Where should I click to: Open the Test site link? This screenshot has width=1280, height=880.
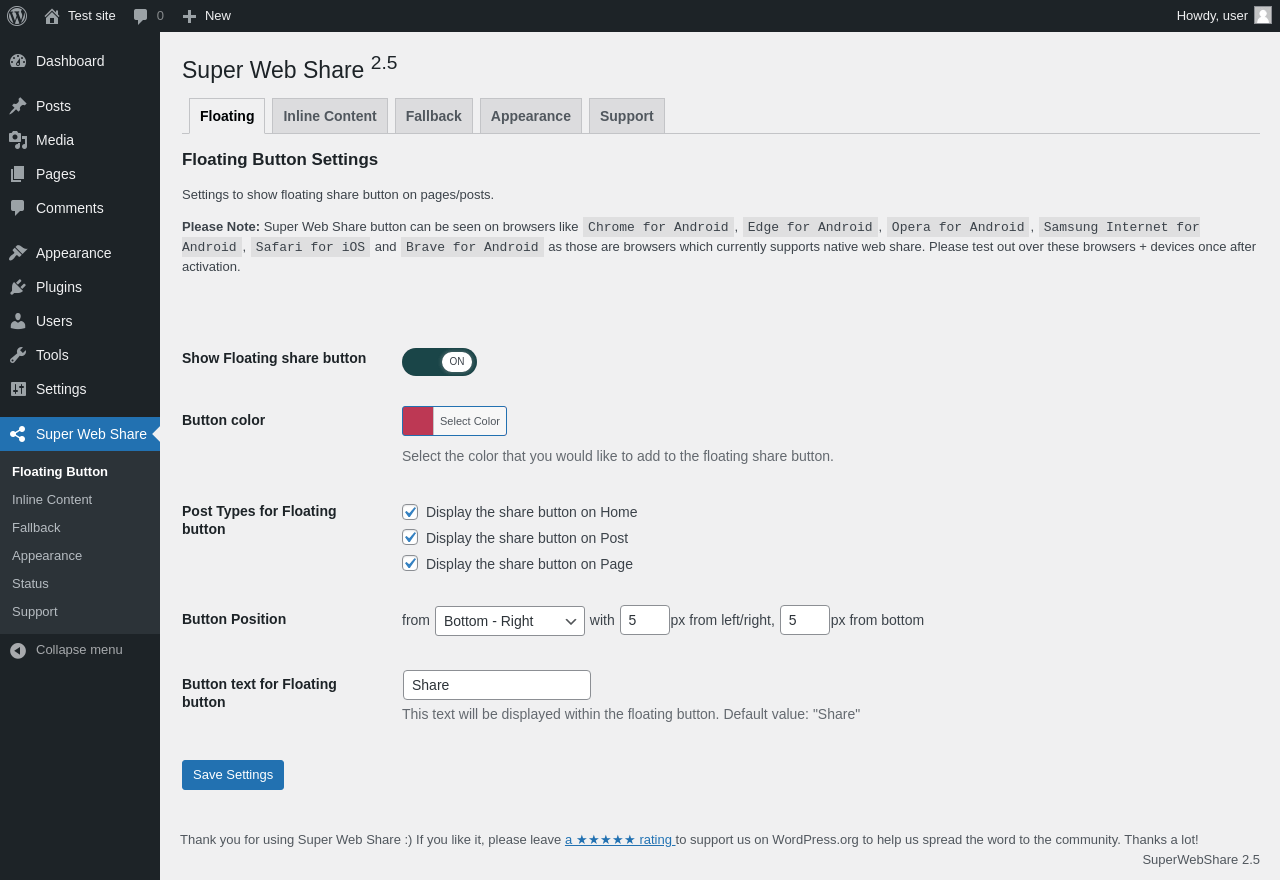[92, 16]
